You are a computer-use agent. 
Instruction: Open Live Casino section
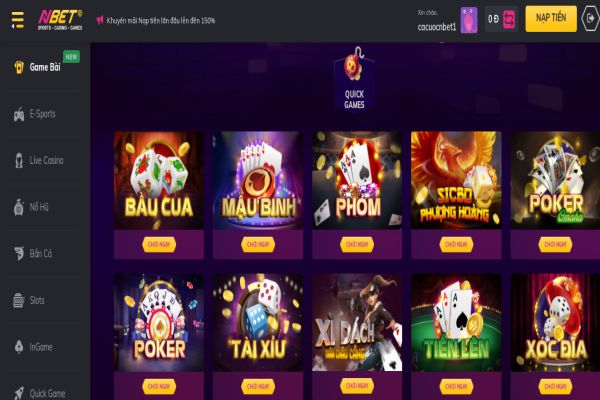pos(45,160)
